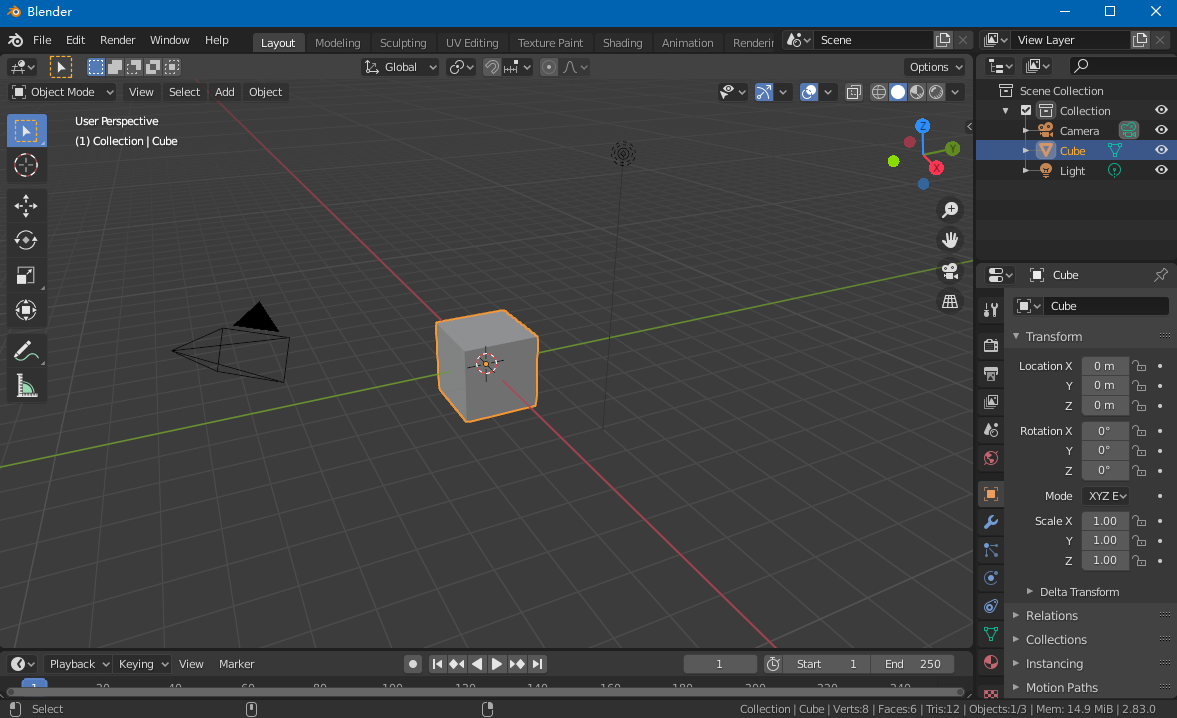Select the Rotate tool
The image size is (1177, 718).
(x=26, y=240)
